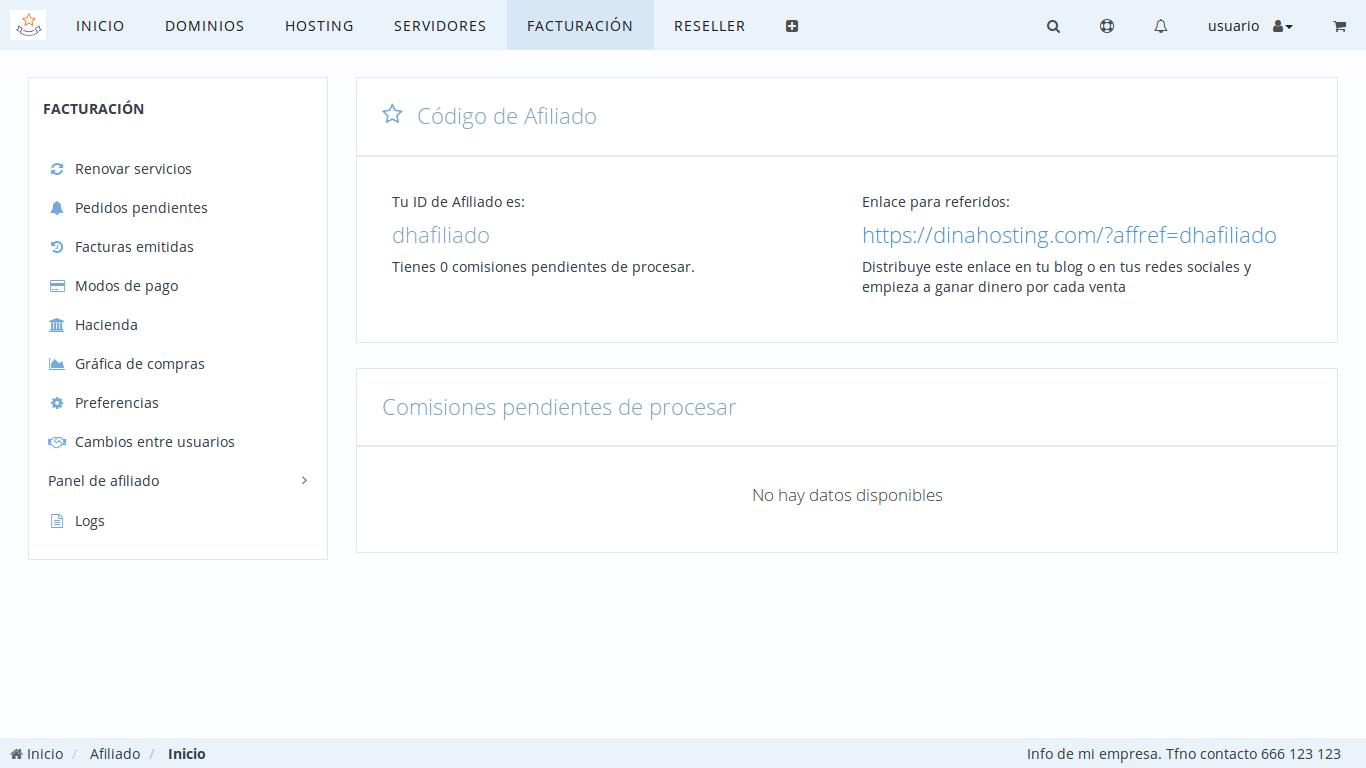The image size is (1366, 768).
Task: Open the SERVIDORES menu
Action: tap(440, 26)
